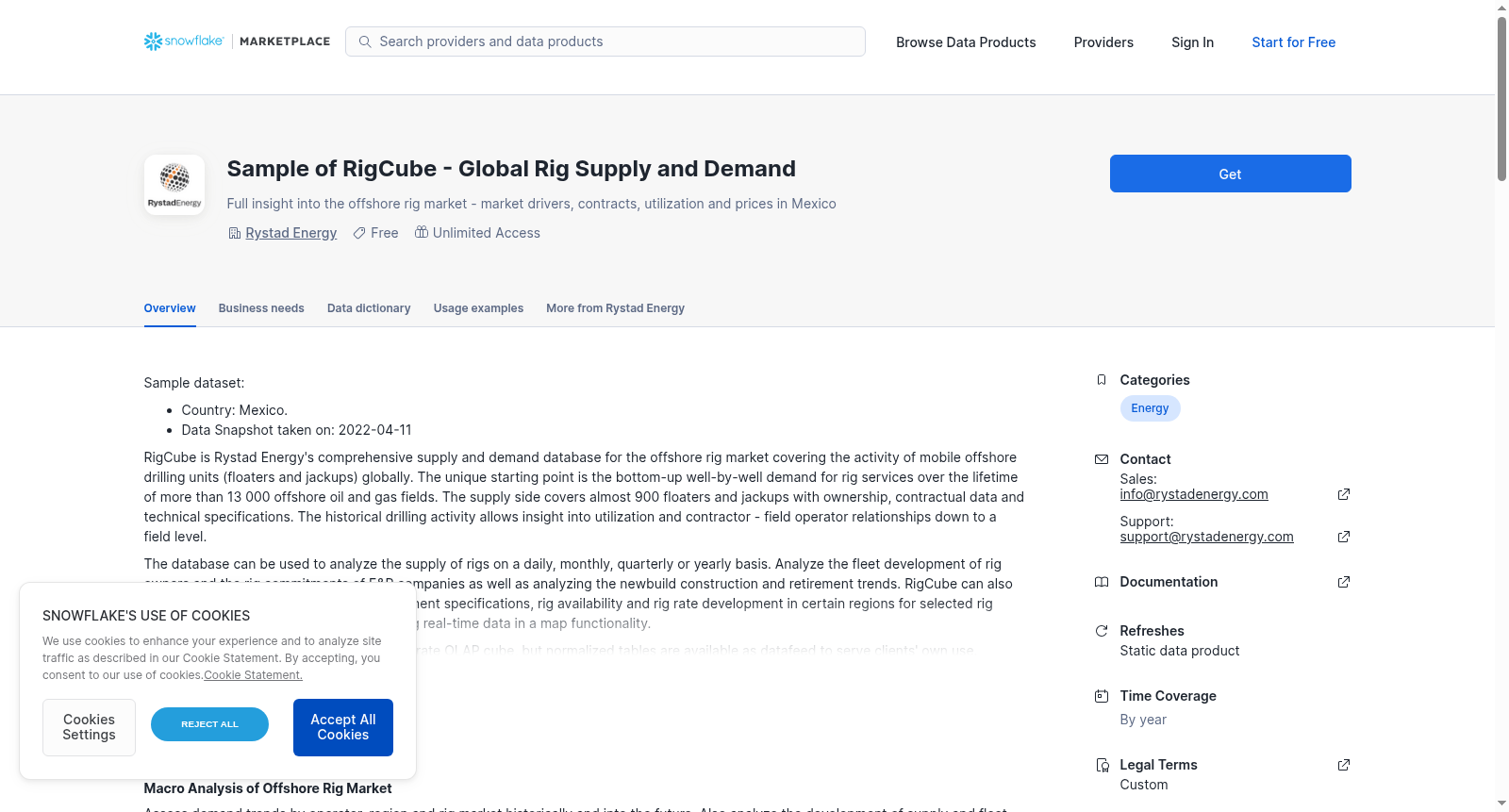Click the Snowflake logo
The height and width of the screenshot is (812, 1509).
[184, 41]
